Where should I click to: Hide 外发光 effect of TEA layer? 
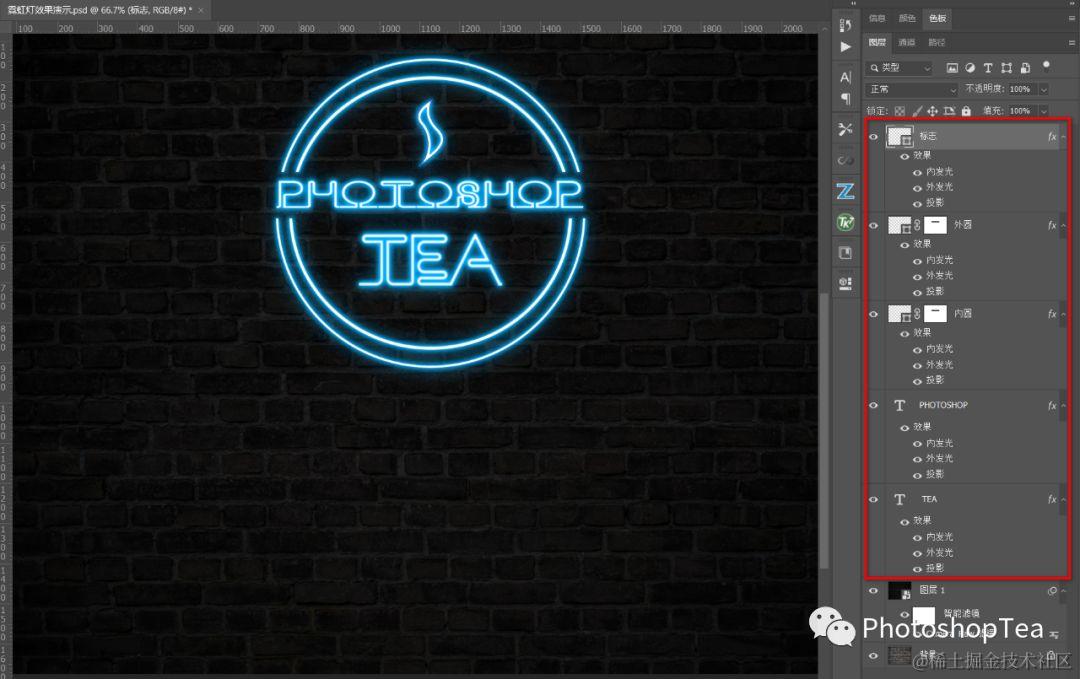pos(917,554)
